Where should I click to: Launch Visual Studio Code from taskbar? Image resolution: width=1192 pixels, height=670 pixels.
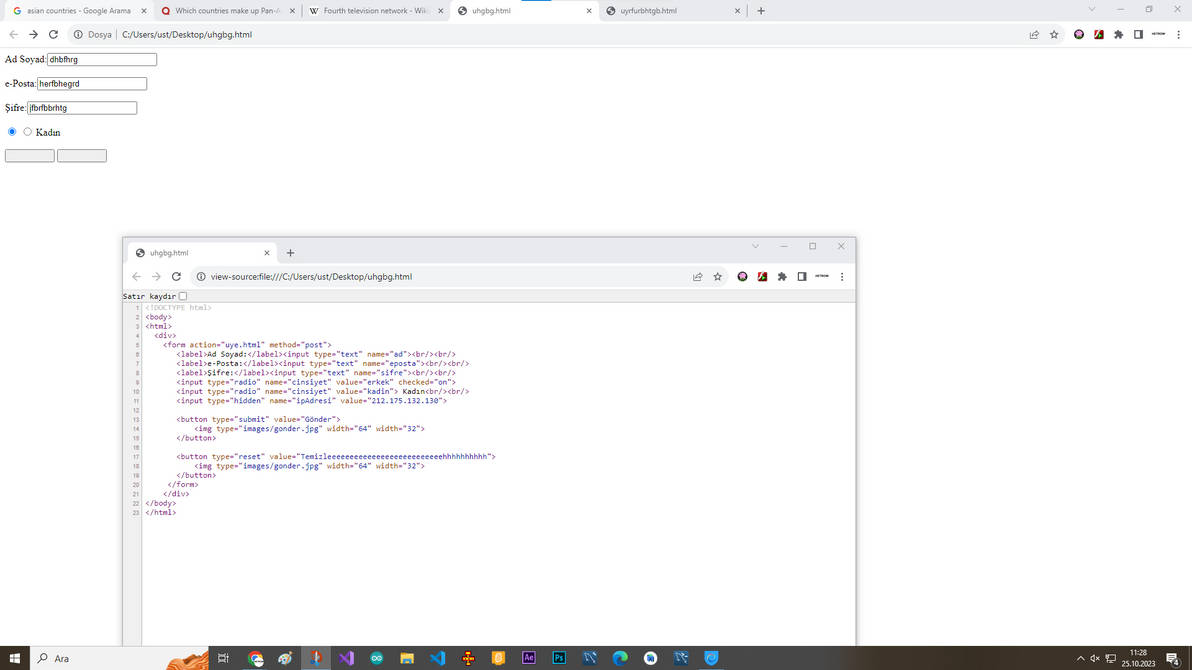coord(437,658)
